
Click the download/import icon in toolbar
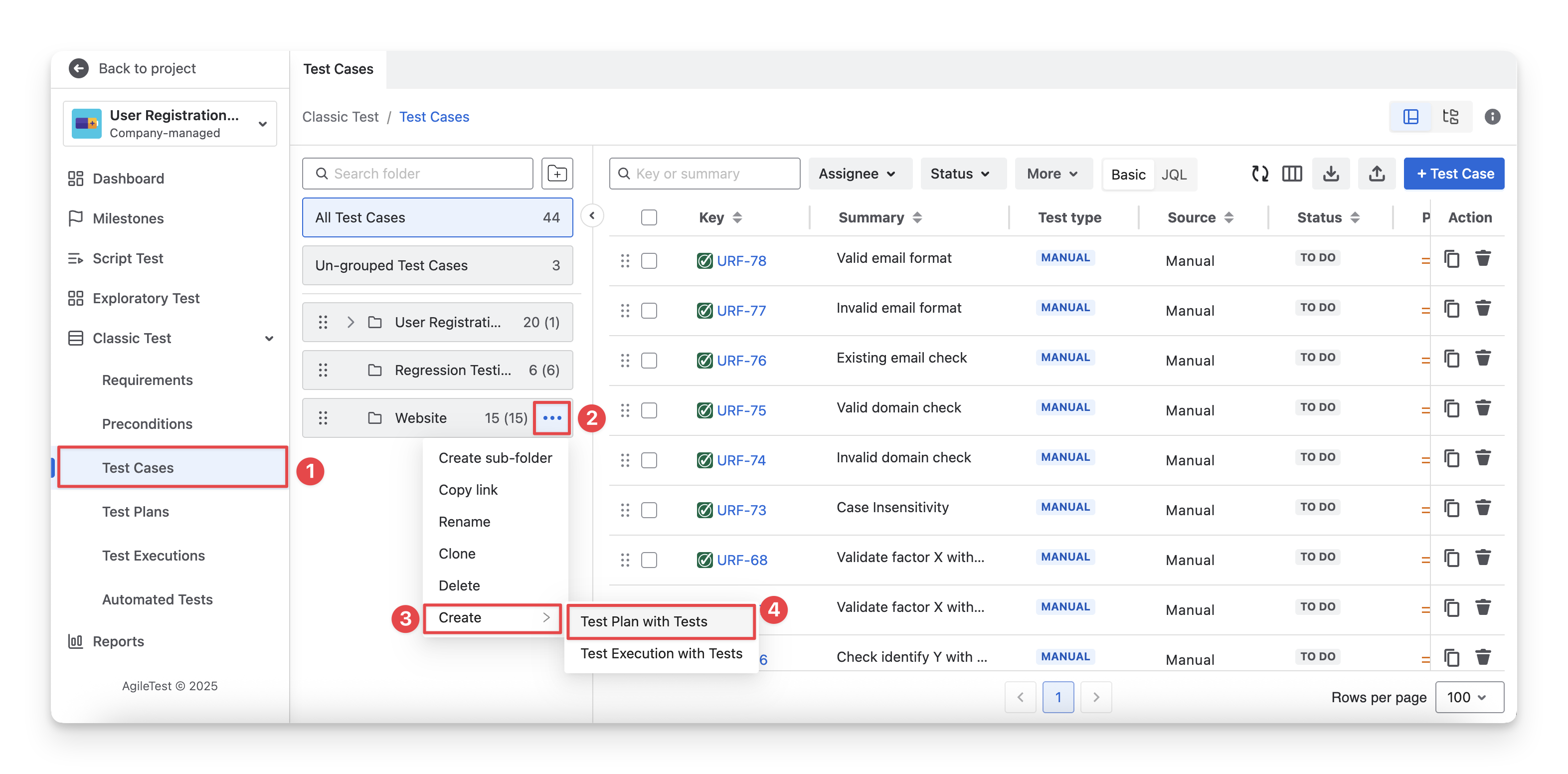[1331, 174]
